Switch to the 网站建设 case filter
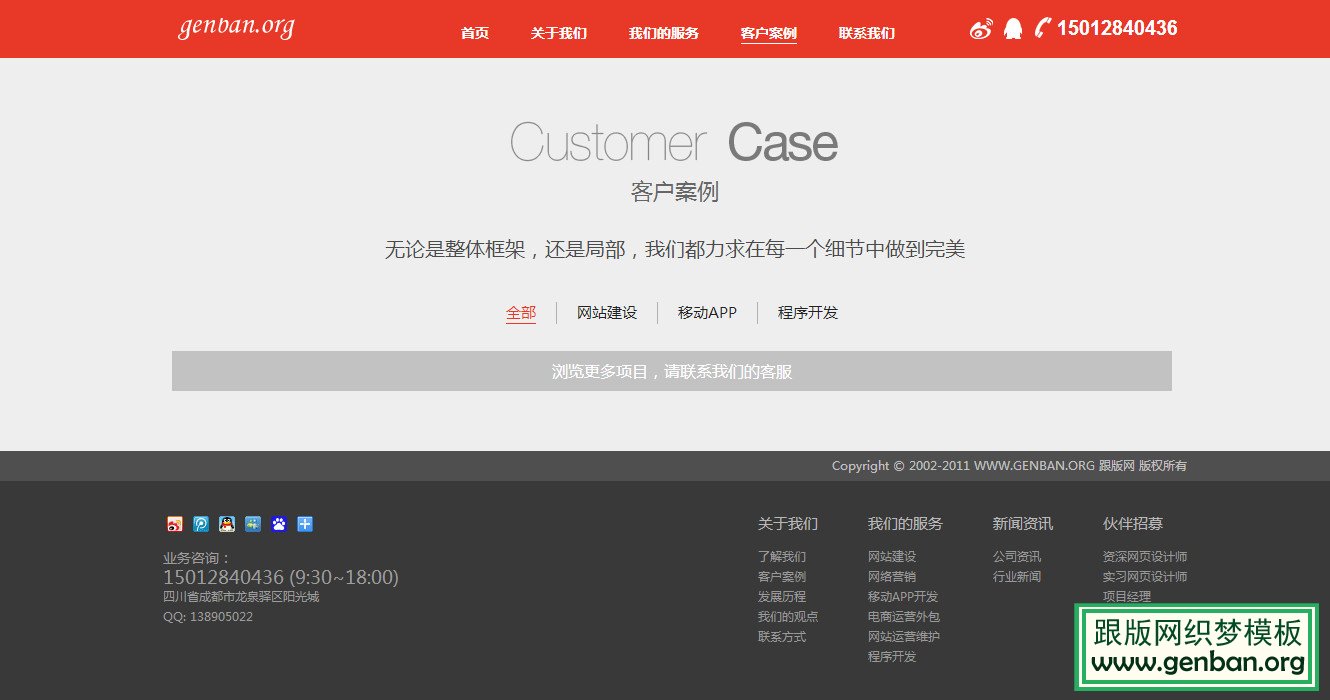 606,312
